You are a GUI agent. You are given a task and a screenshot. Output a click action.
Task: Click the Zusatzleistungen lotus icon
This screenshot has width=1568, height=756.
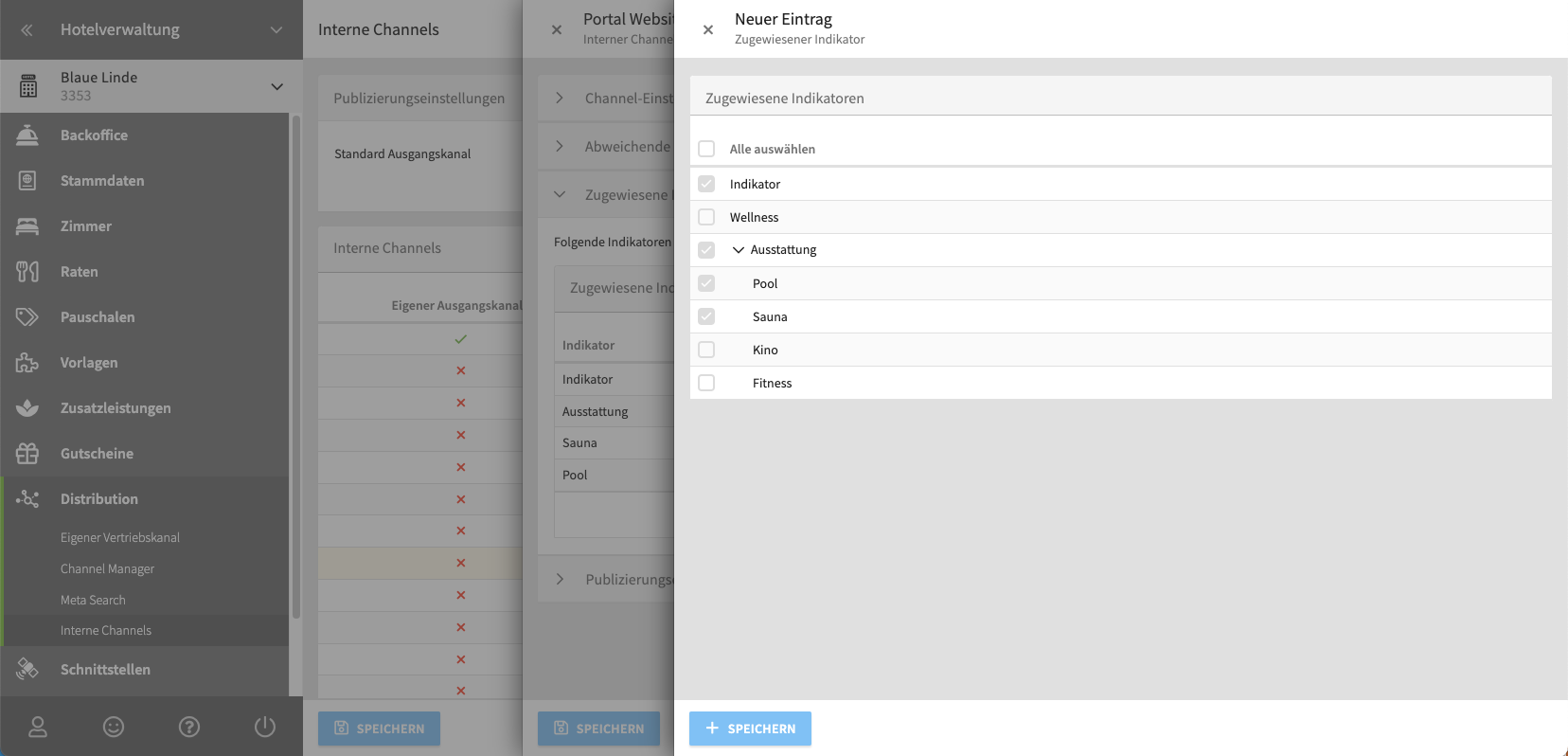27,408
